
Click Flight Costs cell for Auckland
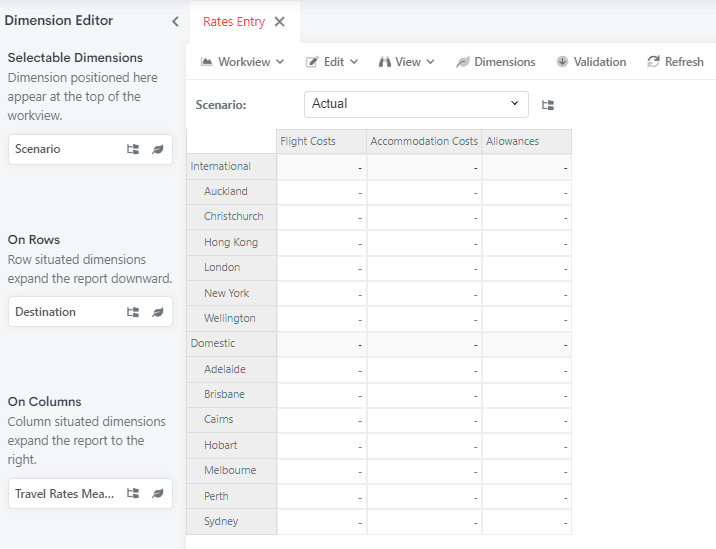click(x=321, y=192)
